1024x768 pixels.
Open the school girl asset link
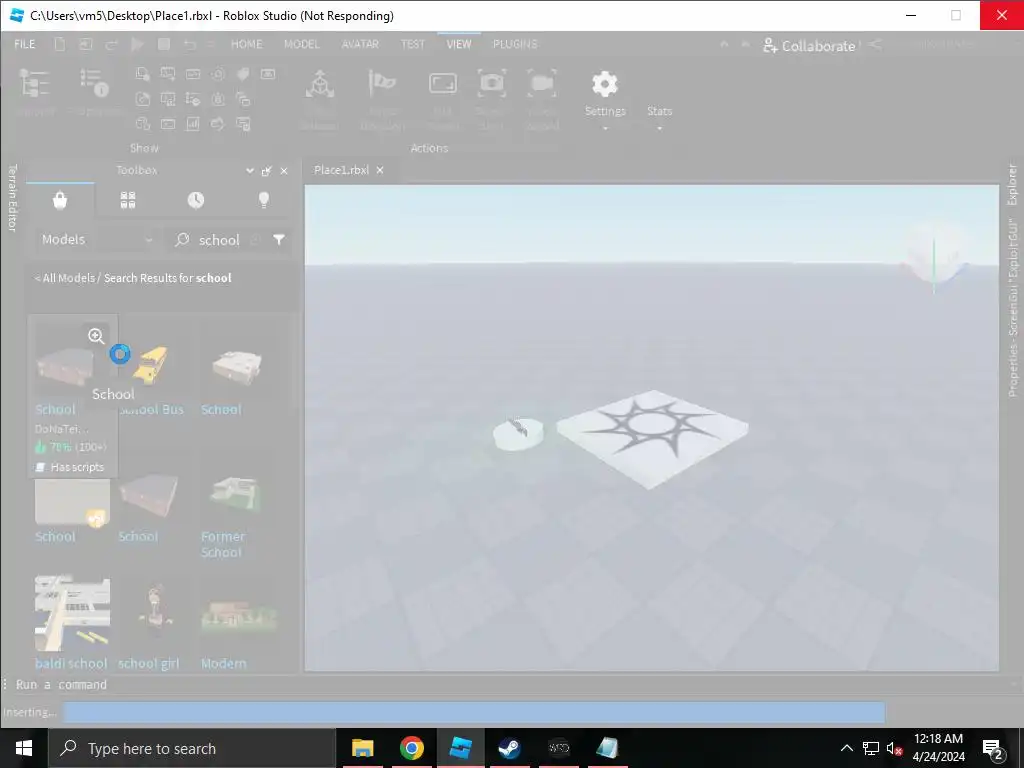pos(149,664)
